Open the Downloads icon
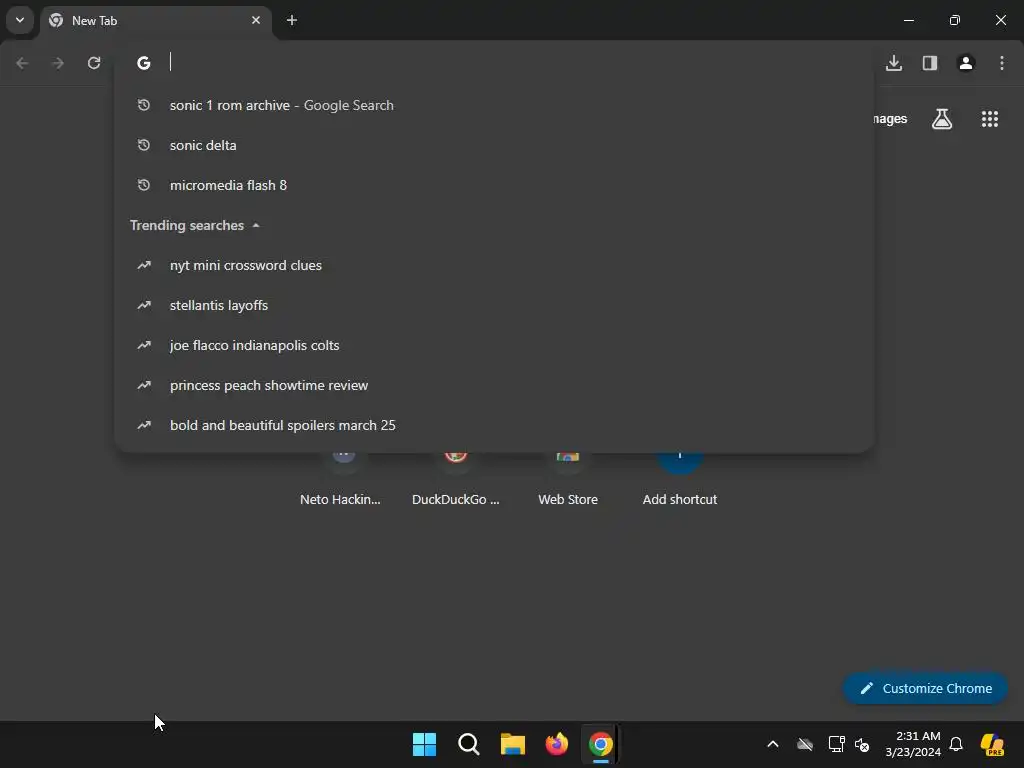 pos(894,63)
